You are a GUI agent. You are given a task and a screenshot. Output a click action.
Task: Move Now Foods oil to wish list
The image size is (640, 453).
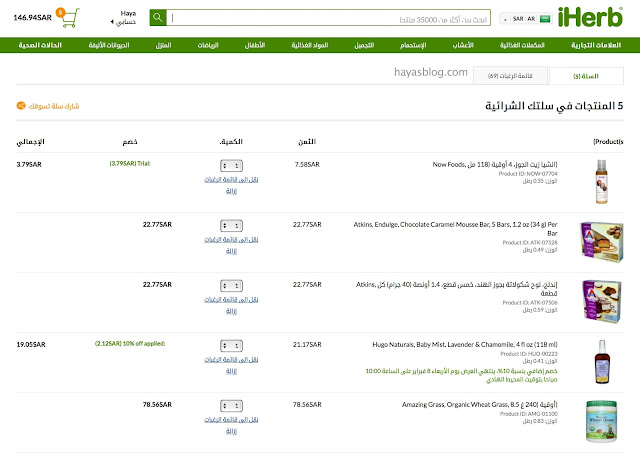coord(231,180)
